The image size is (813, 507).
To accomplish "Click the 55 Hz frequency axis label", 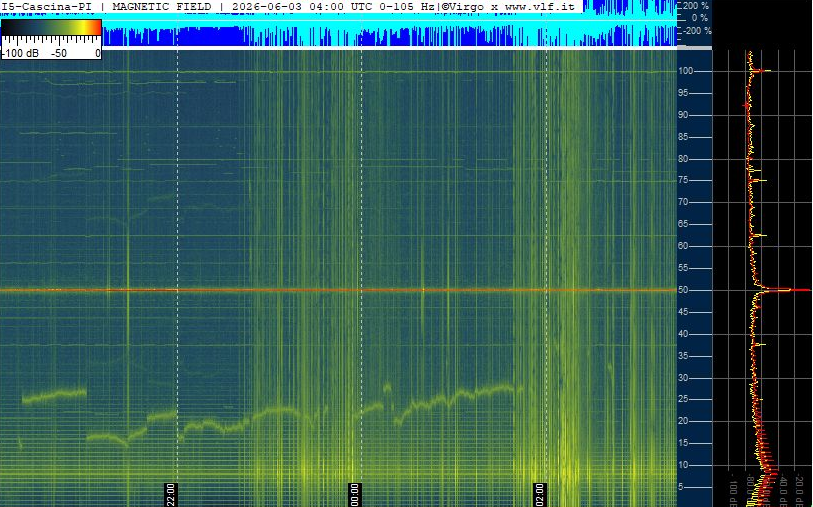I will pos(683,268).
